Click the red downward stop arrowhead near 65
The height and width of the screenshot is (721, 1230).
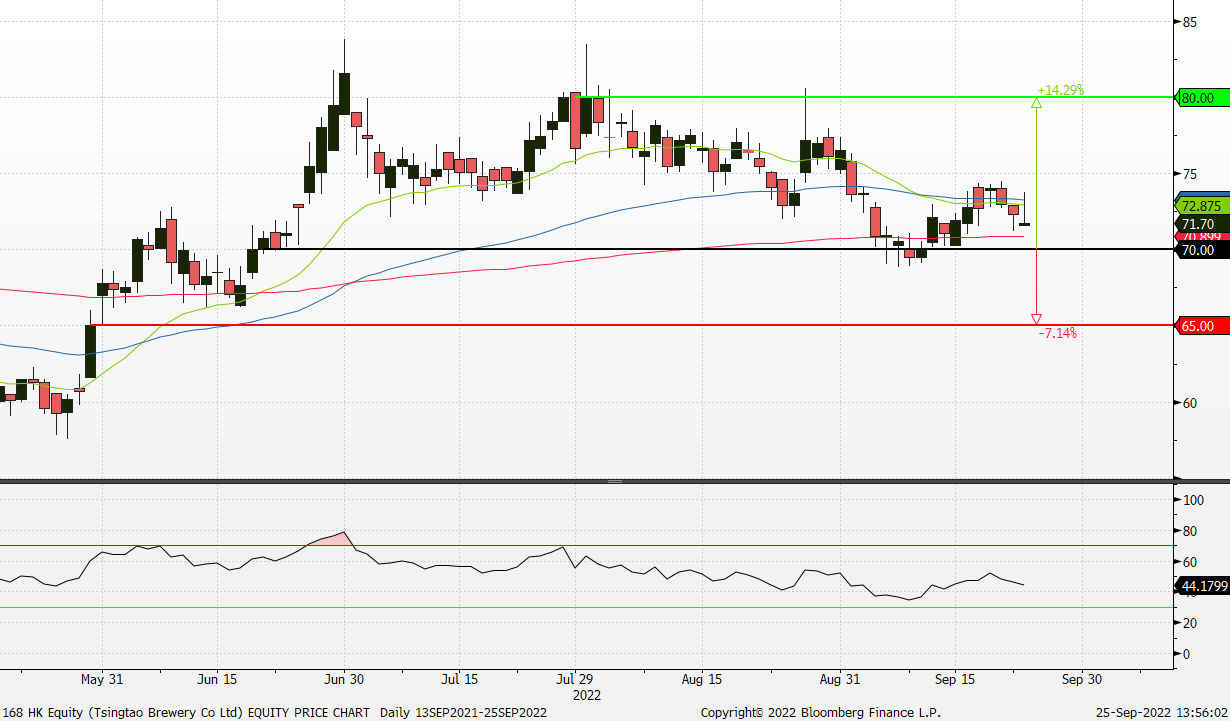pyautogui.click(x=1036, y=320)
